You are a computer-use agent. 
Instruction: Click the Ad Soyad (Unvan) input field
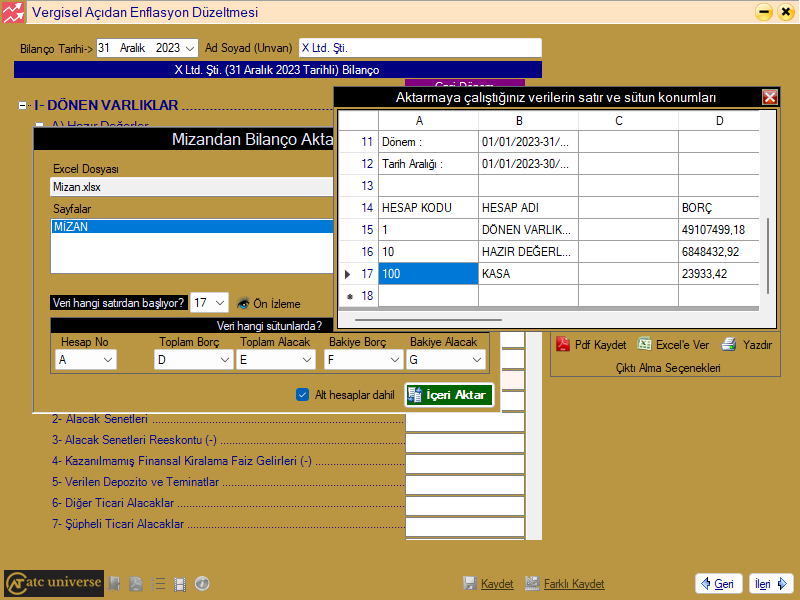[x=420, y=48]
